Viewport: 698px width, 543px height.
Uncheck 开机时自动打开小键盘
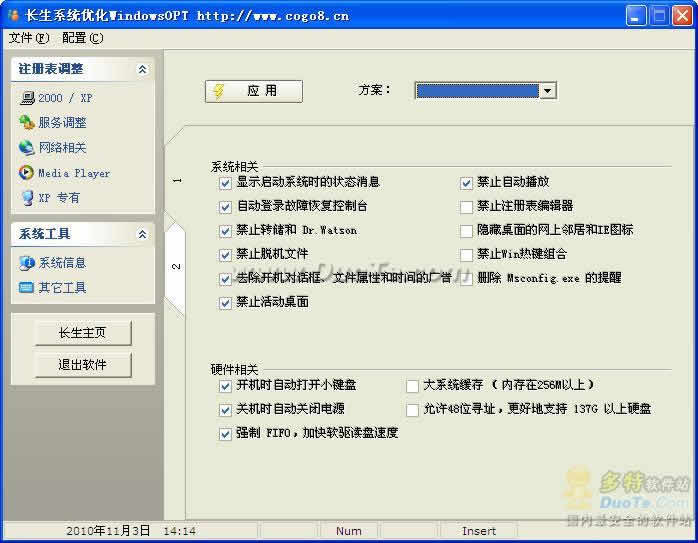coord(226,386)
